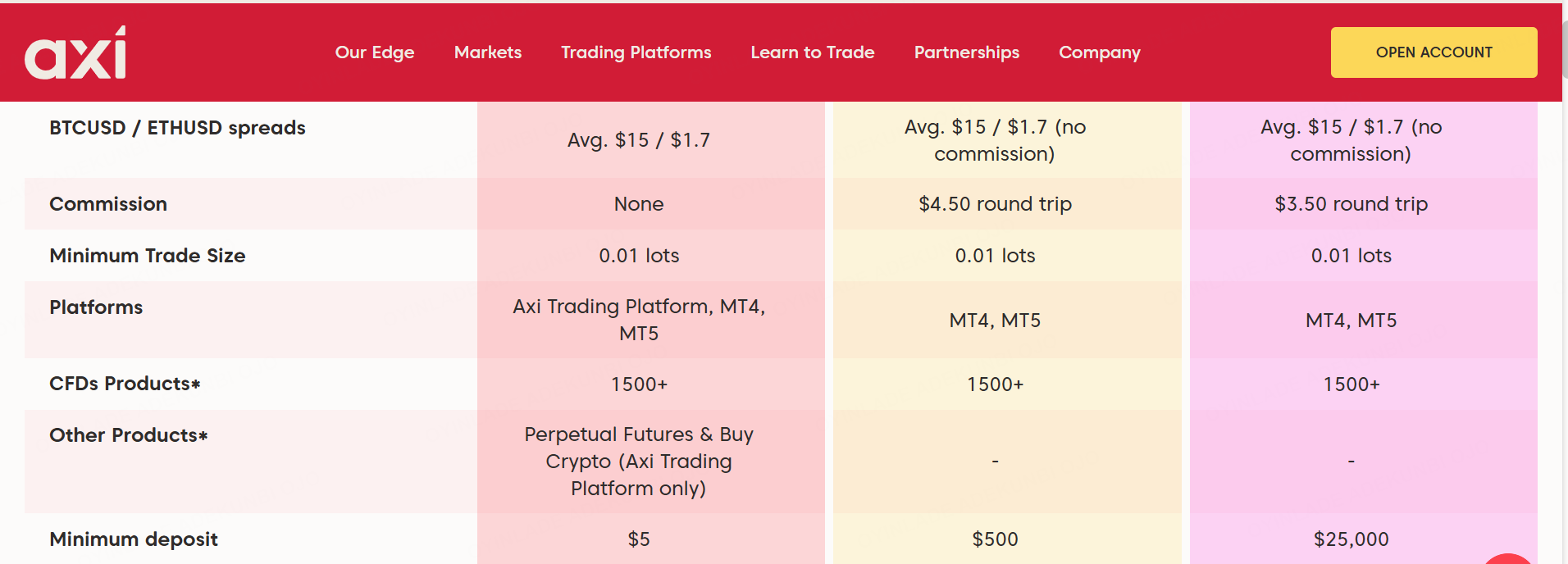Select the Commission row label
Screen dimensions: 1568x564
coord(108,204)
